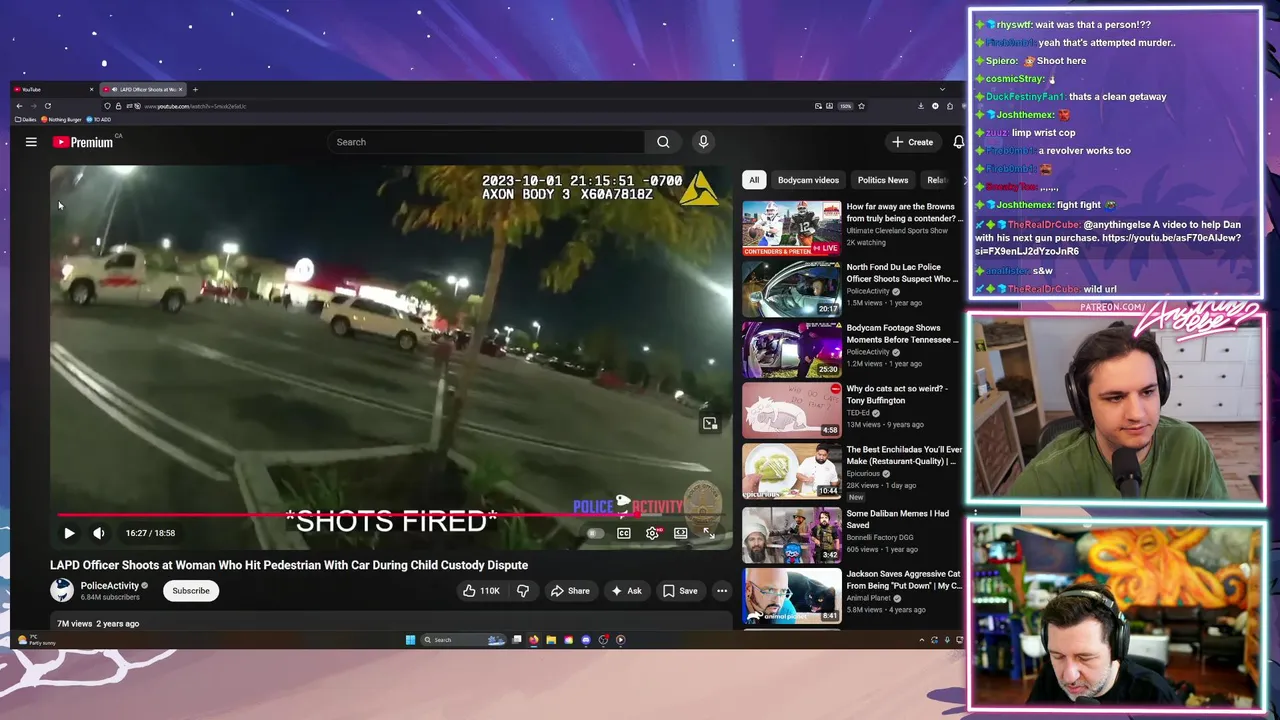The image size is (1280, 720).
Task: Save video to a playlist
Action: tap(680, 591)
